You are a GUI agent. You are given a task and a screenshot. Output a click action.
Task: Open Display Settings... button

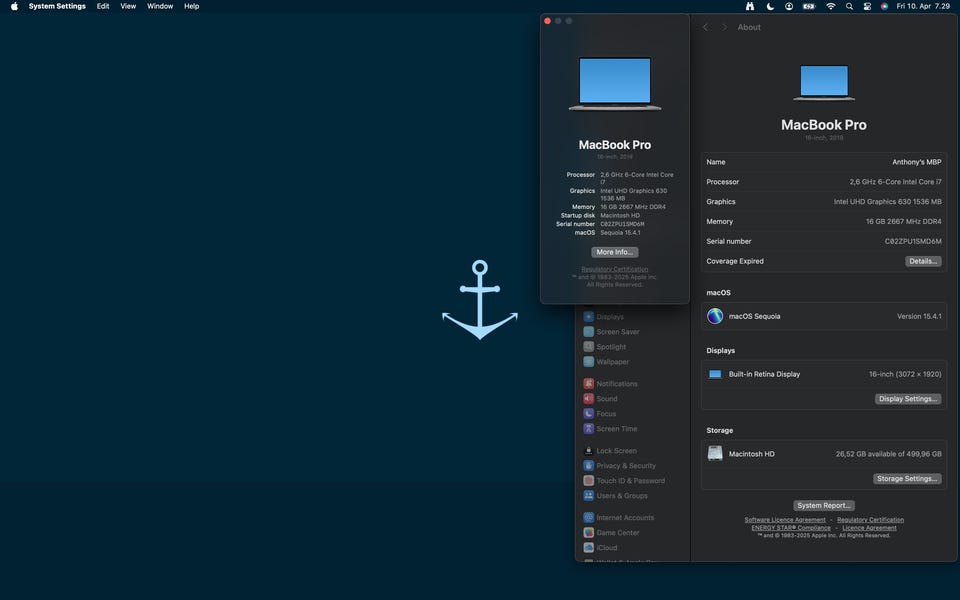[908, 399]
